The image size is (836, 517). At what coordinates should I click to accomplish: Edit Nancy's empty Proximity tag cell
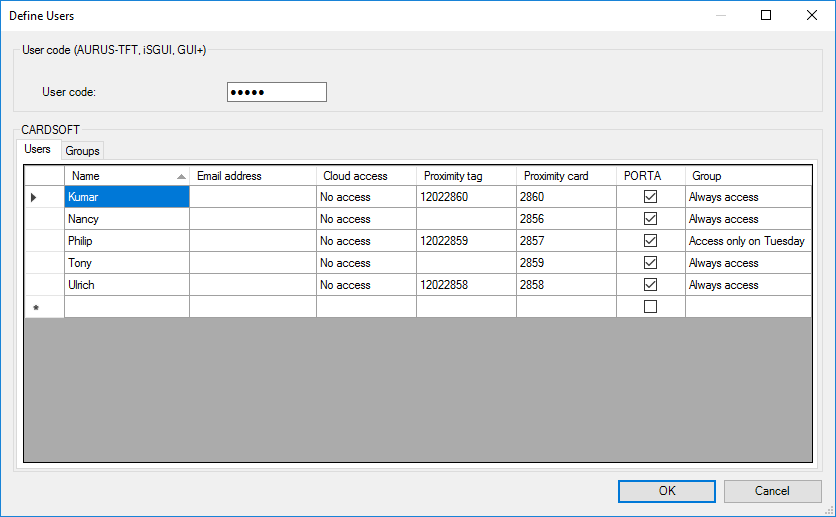(x=466, y=219)
